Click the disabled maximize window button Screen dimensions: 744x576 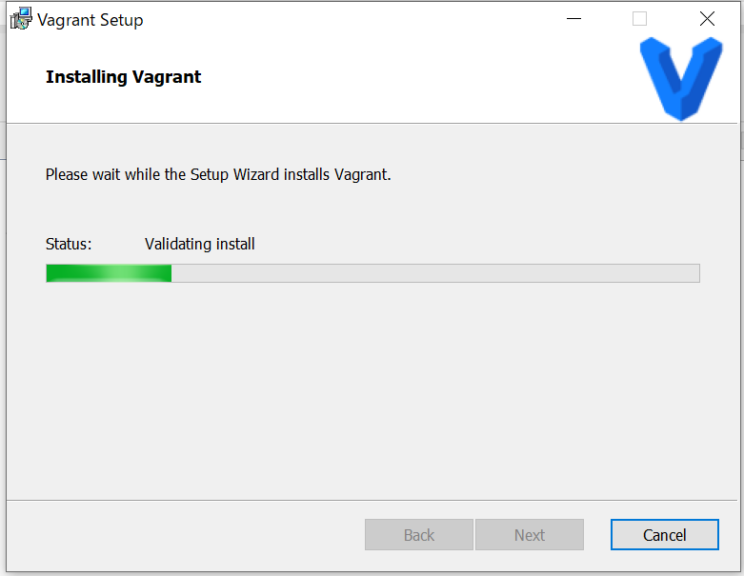[x=640, y=19]
